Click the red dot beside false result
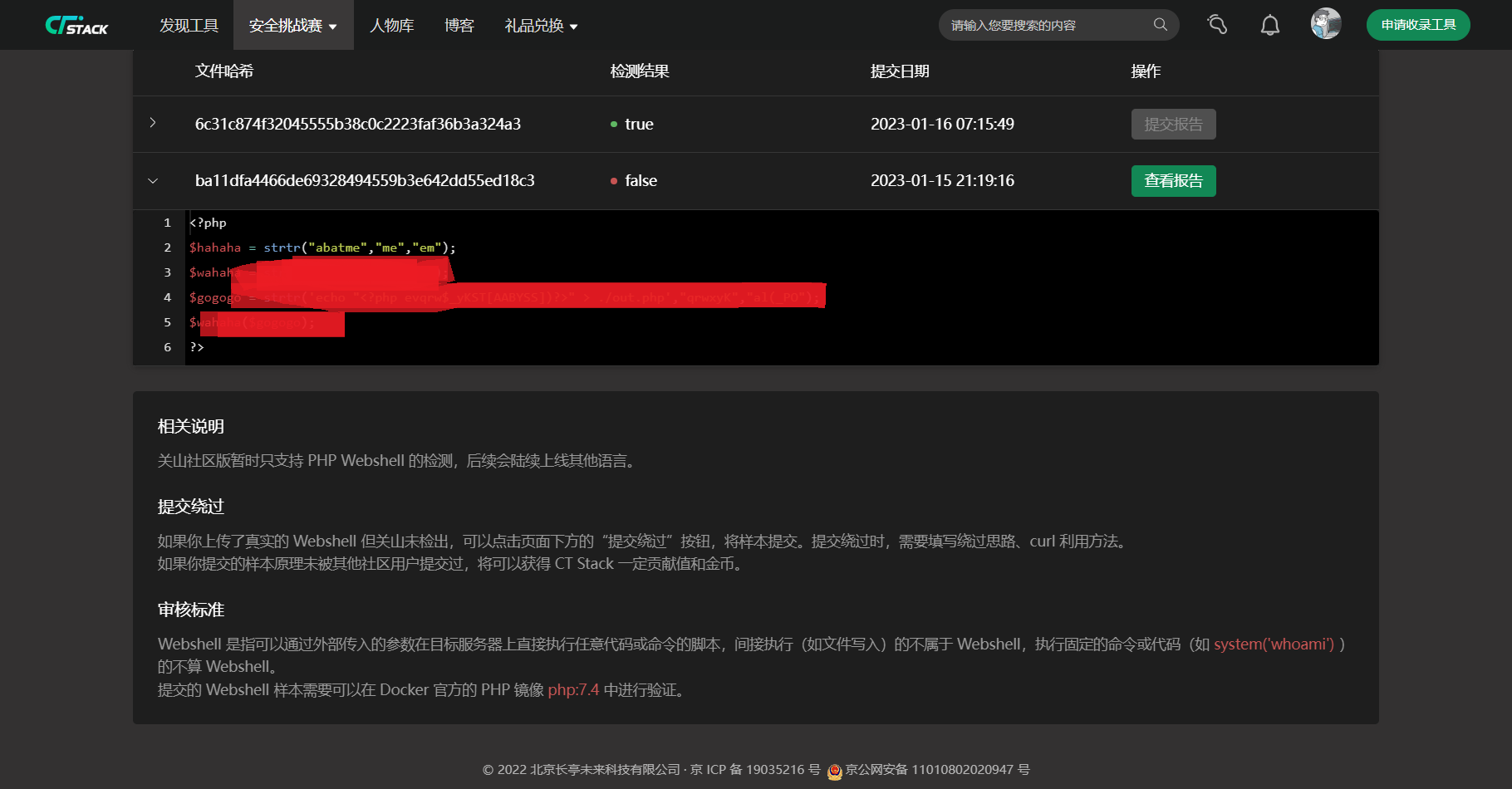1512x789 pixels. pos(614,181)
